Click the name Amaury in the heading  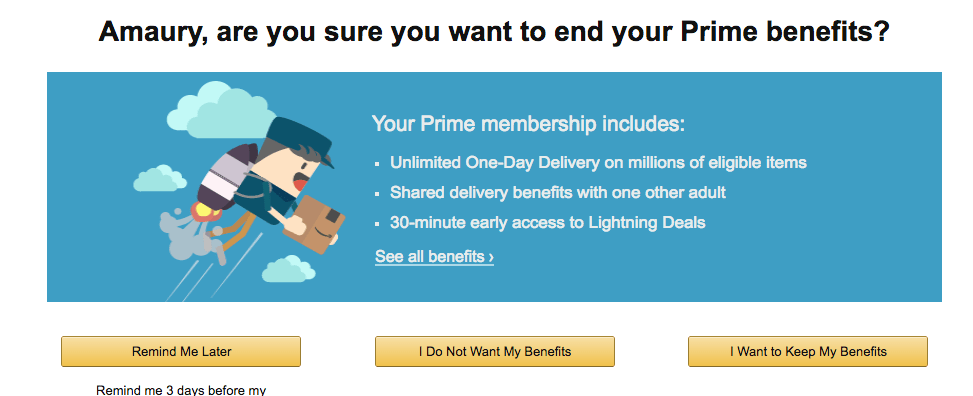point(154,31)
